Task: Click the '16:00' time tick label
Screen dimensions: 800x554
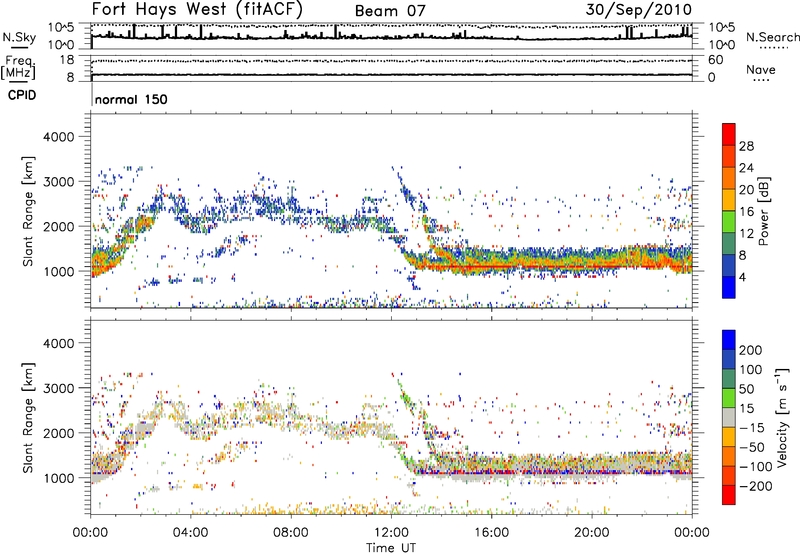Action: pos(491,533)
